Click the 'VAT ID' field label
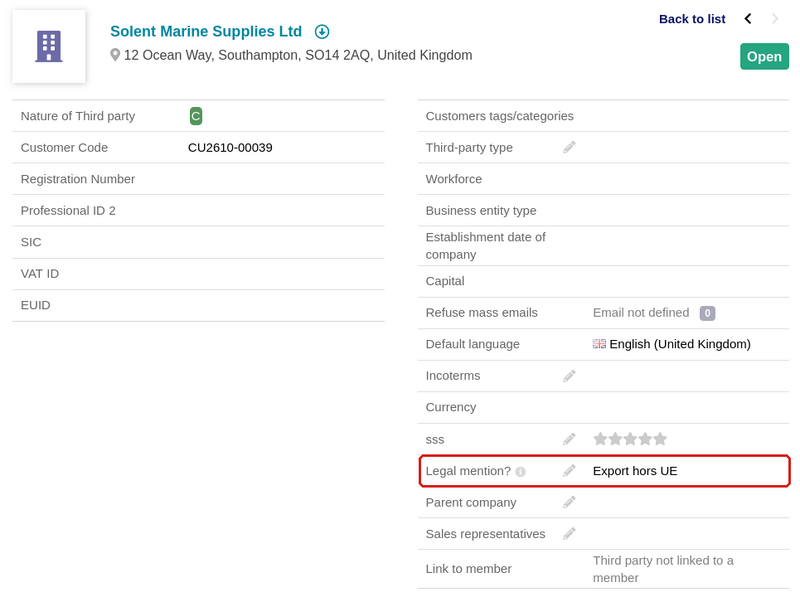This screenshot has height=597, width=800. coord(40,274)
